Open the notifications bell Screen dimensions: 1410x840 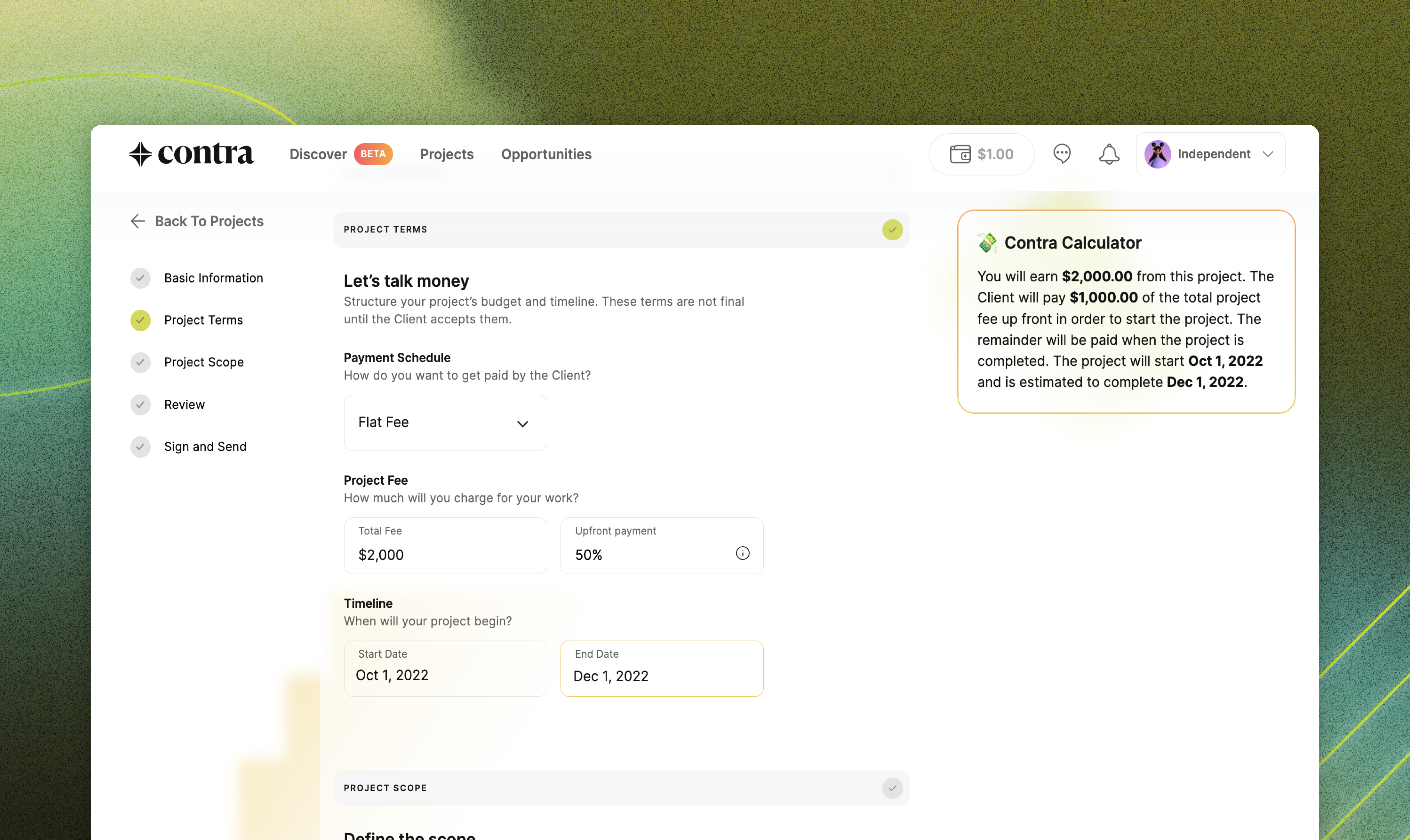coord(1109,154)
